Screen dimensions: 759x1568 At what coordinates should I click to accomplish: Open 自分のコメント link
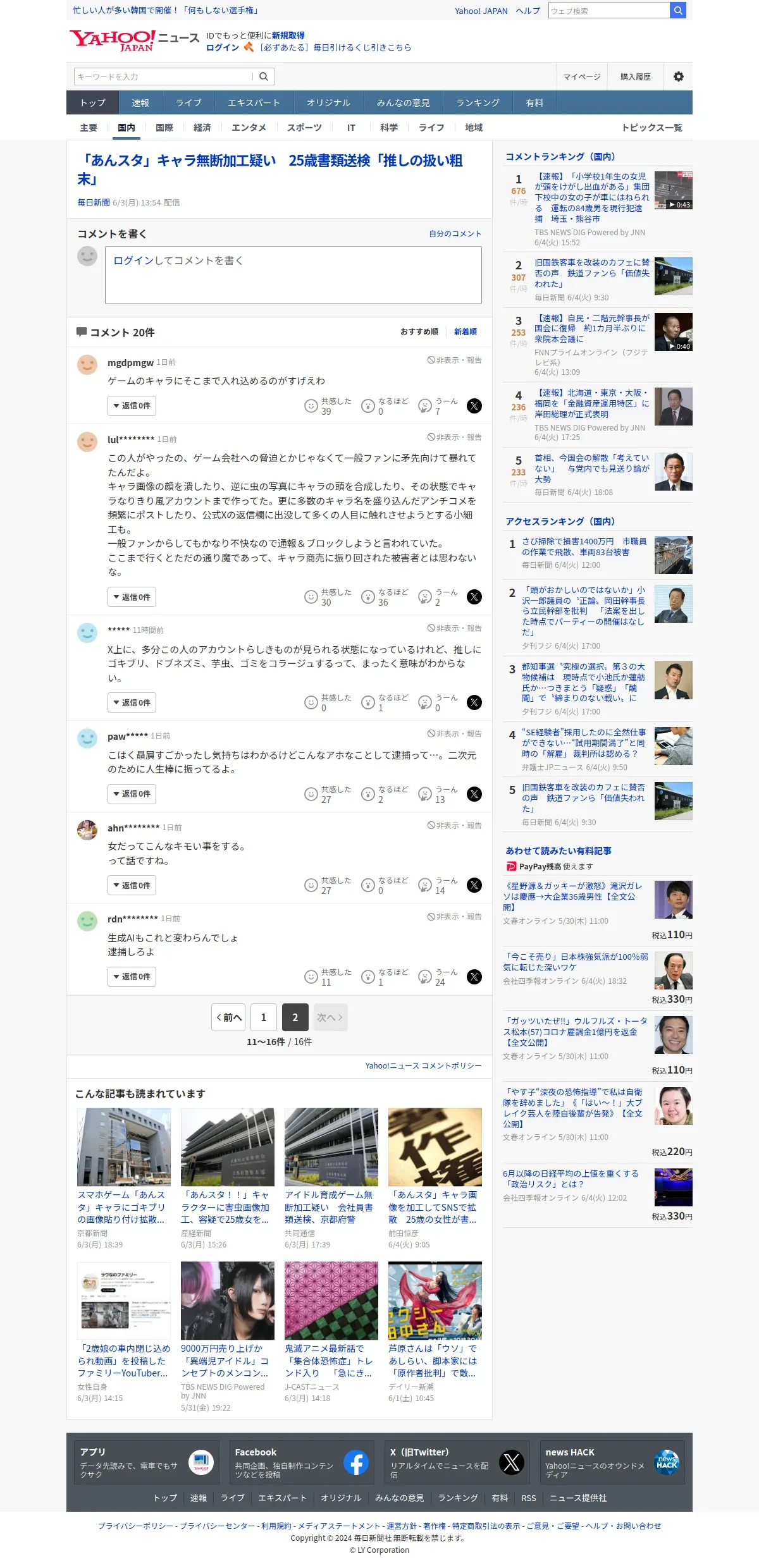tap(455, 234)
